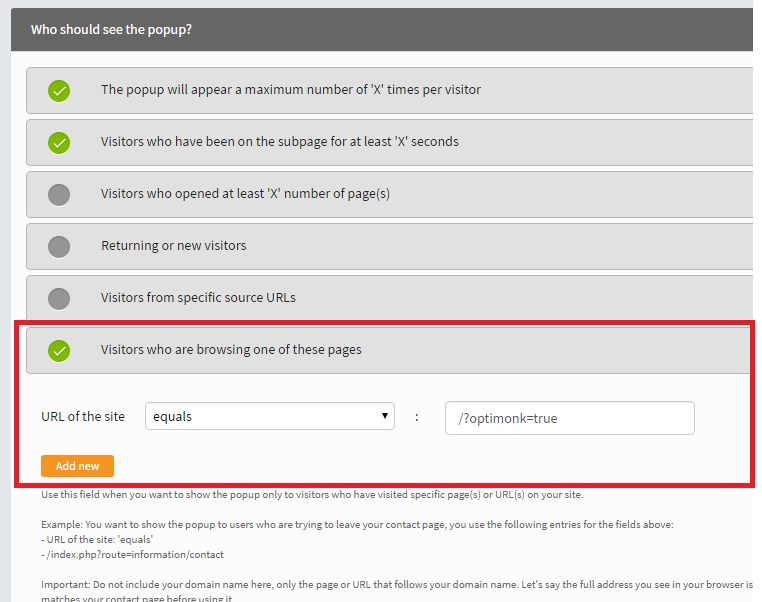This screenshot has width=762, height=602.
Task: Expand 'The popup will appear a maximum number' row
Action: (x=389, y=90)
